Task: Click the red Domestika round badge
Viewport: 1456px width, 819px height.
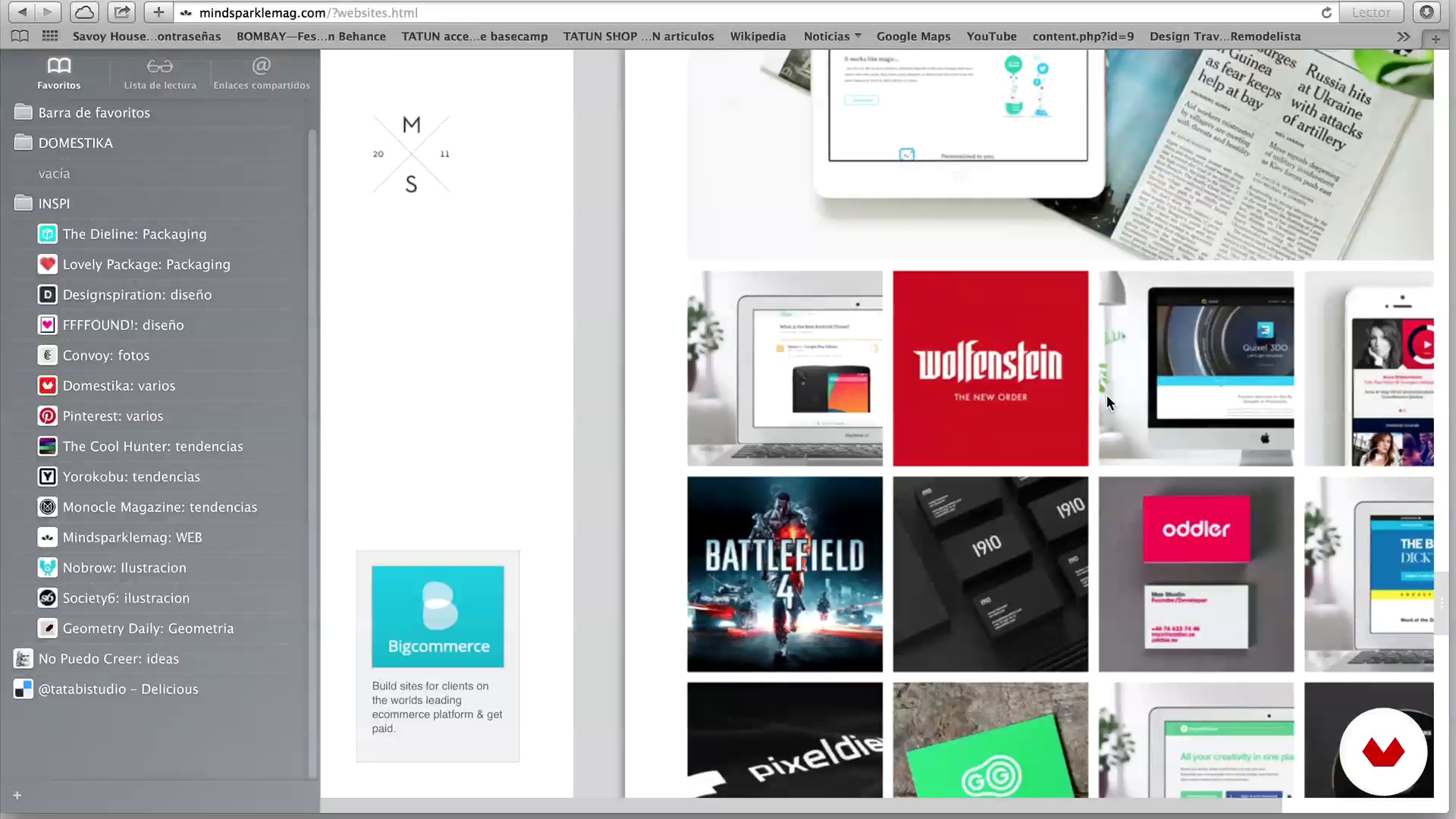Action: click(1383, 752)
